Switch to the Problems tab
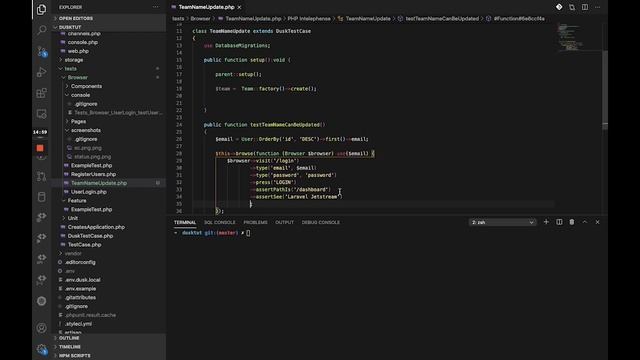This screenshot has width=640, height=360. coord(256,222)
